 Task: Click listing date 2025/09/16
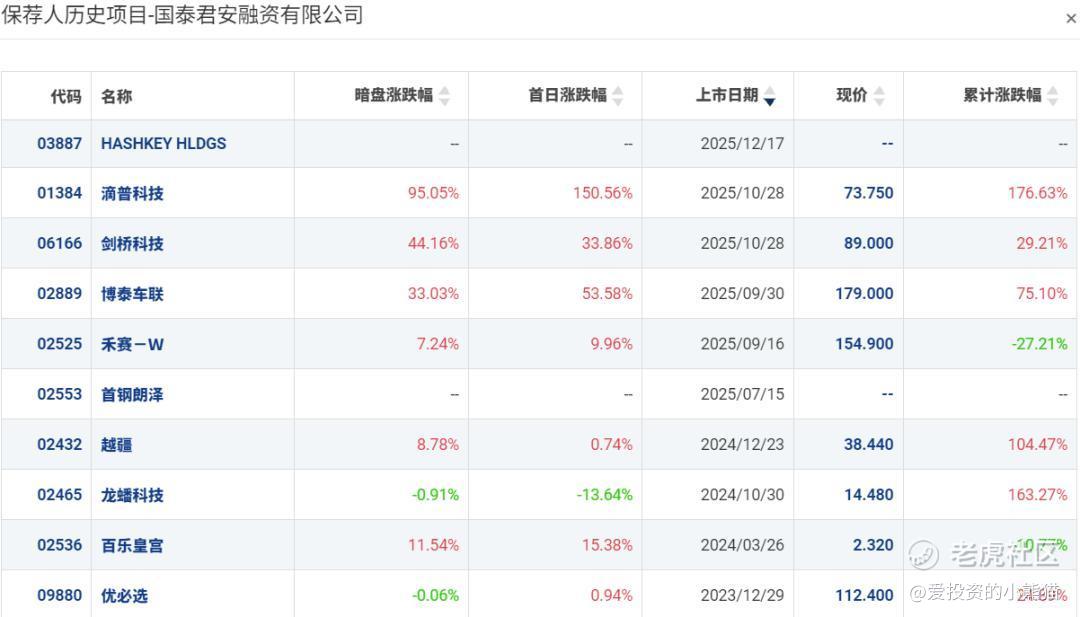click(742, 344)
